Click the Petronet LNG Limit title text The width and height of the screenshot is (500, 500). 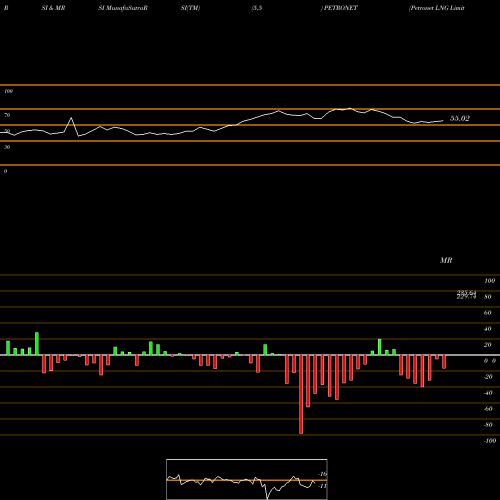[x=437, y=8]
